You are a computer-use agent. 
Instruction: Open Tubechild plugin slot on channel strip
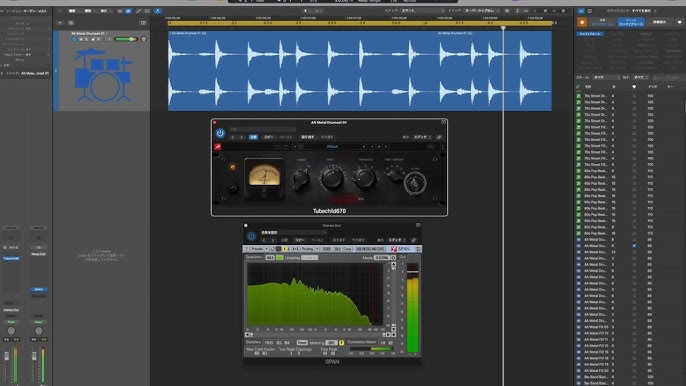pyautogui.click(x=11, y=259)
